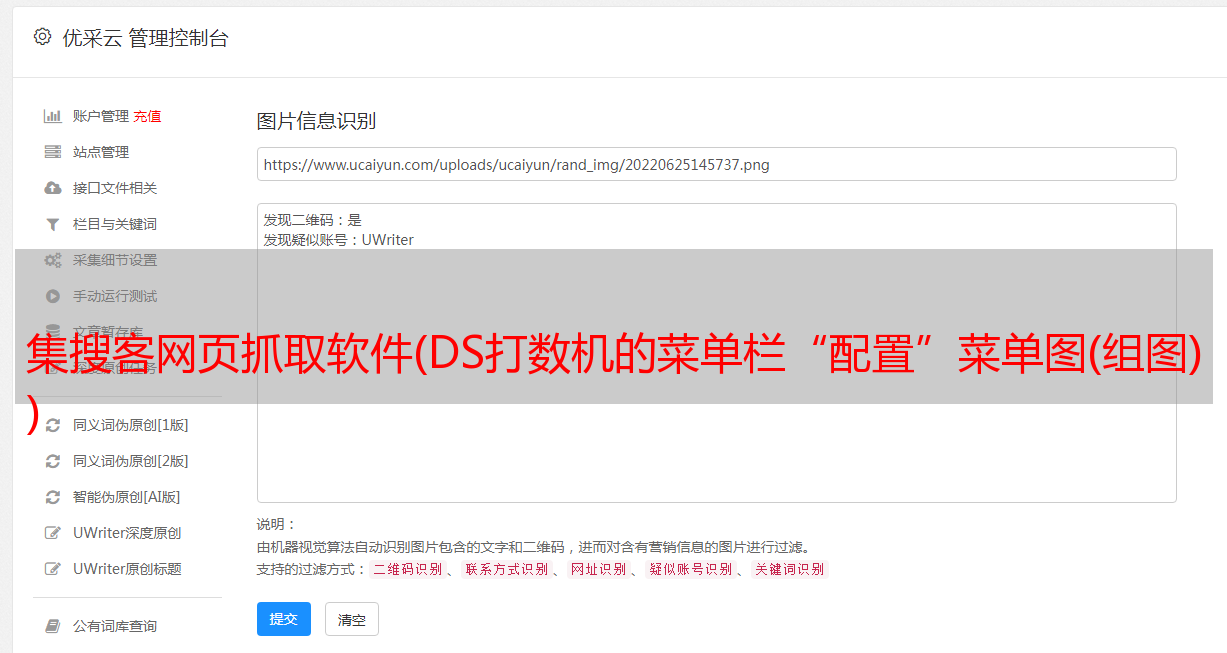Open 同义词伪原创[1版] tool
The height and width of the screenshot is (653, 1227).
click(130, 425)
